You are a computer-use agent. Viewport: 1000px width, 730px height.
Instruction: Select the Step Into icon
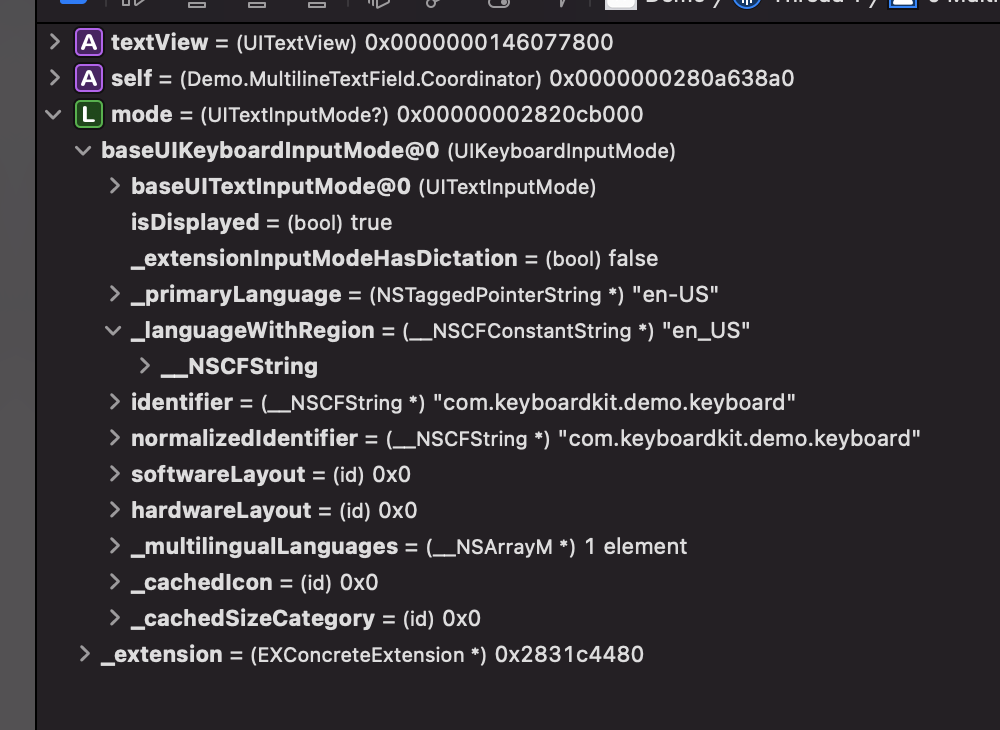[x=256, y=4]
